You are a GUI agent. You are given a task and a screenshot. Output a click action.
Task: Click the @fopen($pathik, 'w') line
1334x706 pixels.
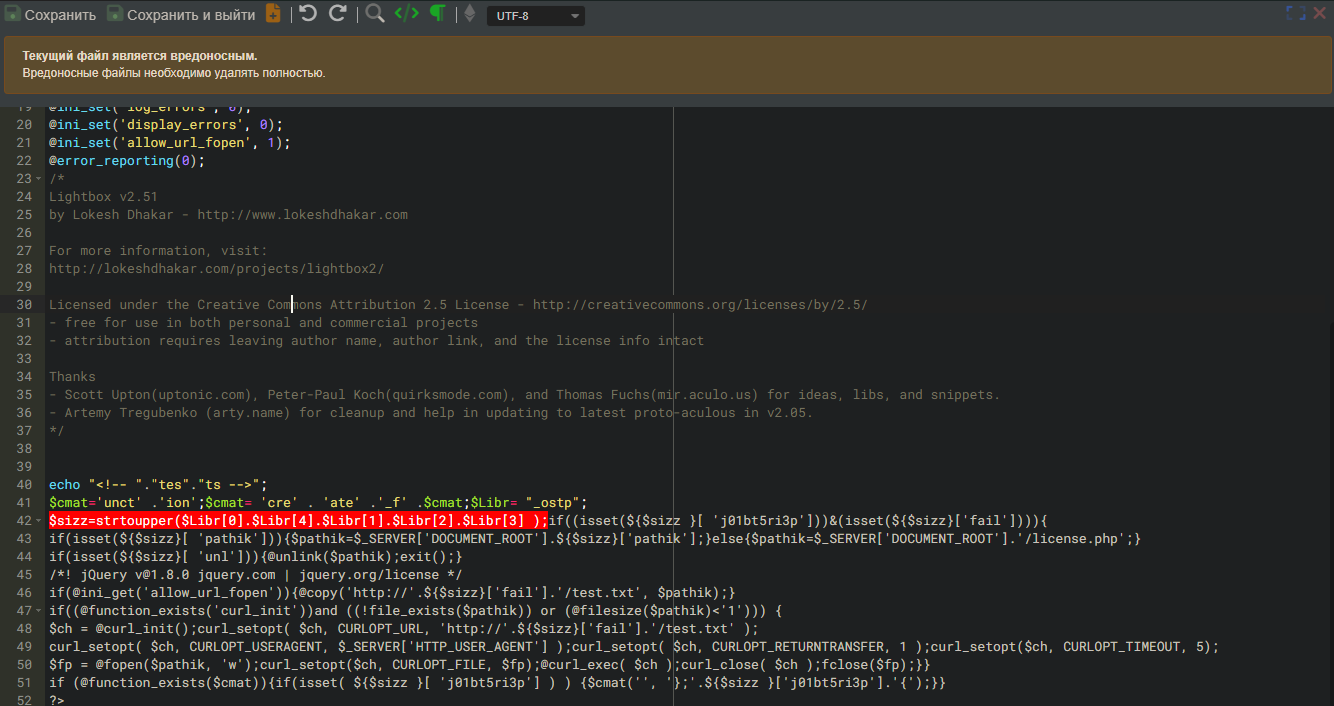click(x=490, y=665)
